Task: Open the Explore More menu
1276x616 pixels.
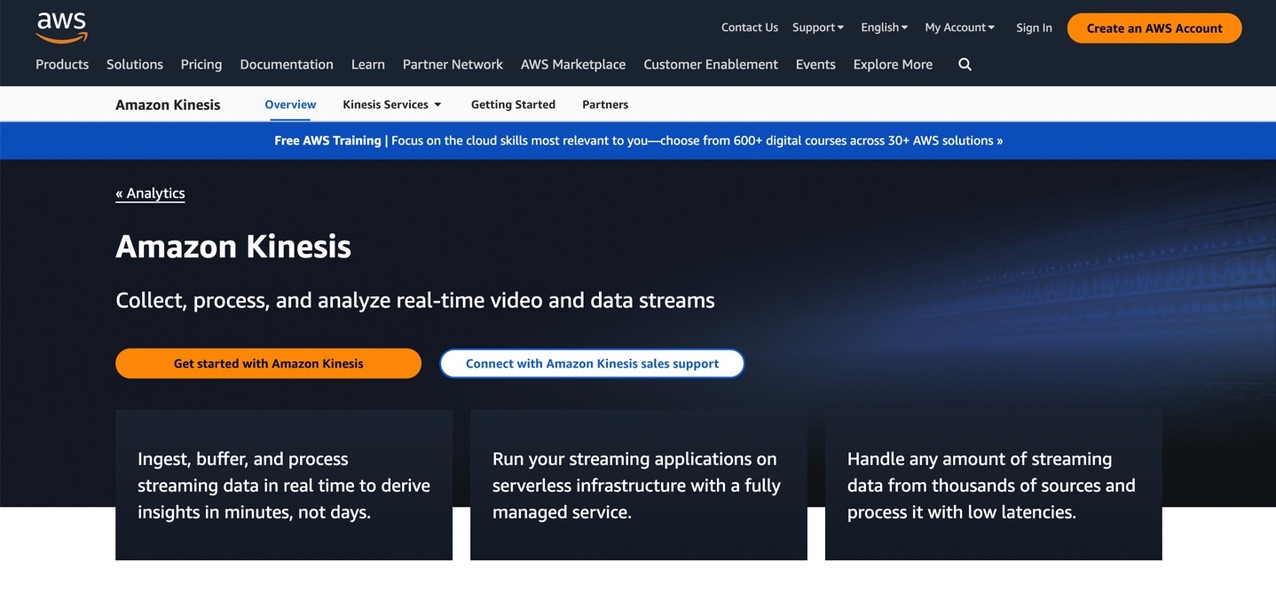Action: coord(893,64)
